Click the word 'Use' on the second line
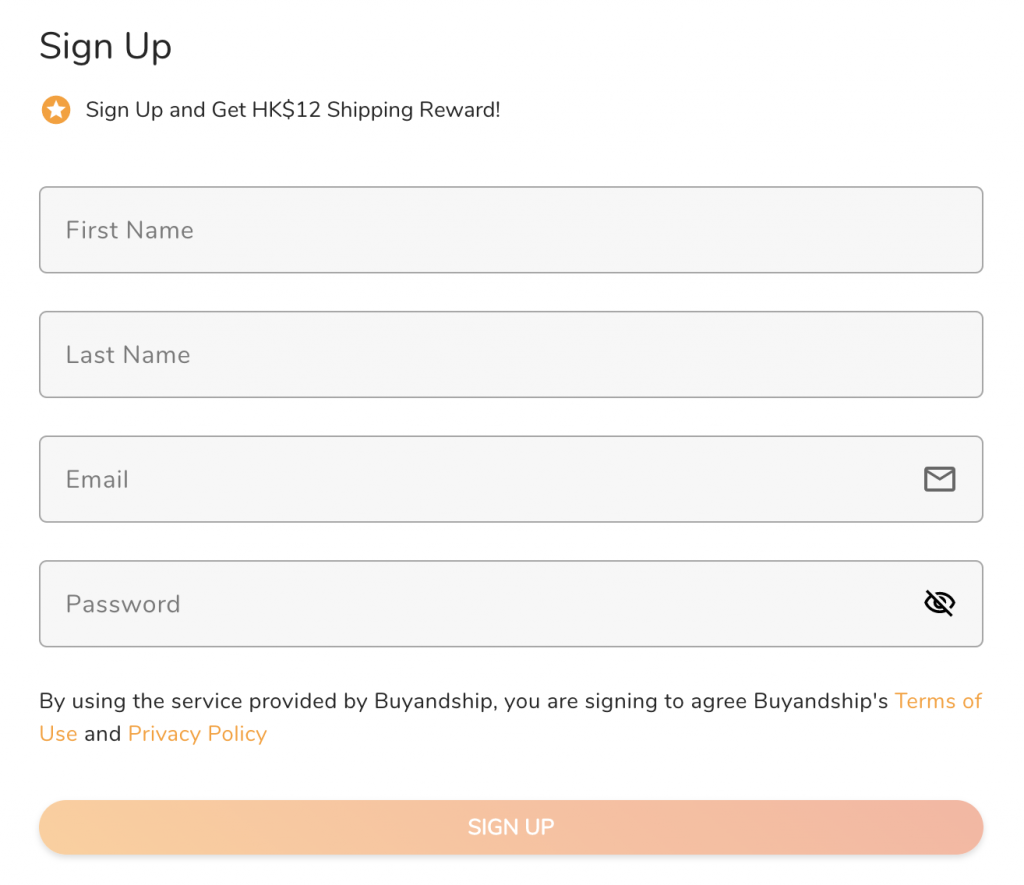Viewport: 1024px width, 885px height. tap(58, 734)
